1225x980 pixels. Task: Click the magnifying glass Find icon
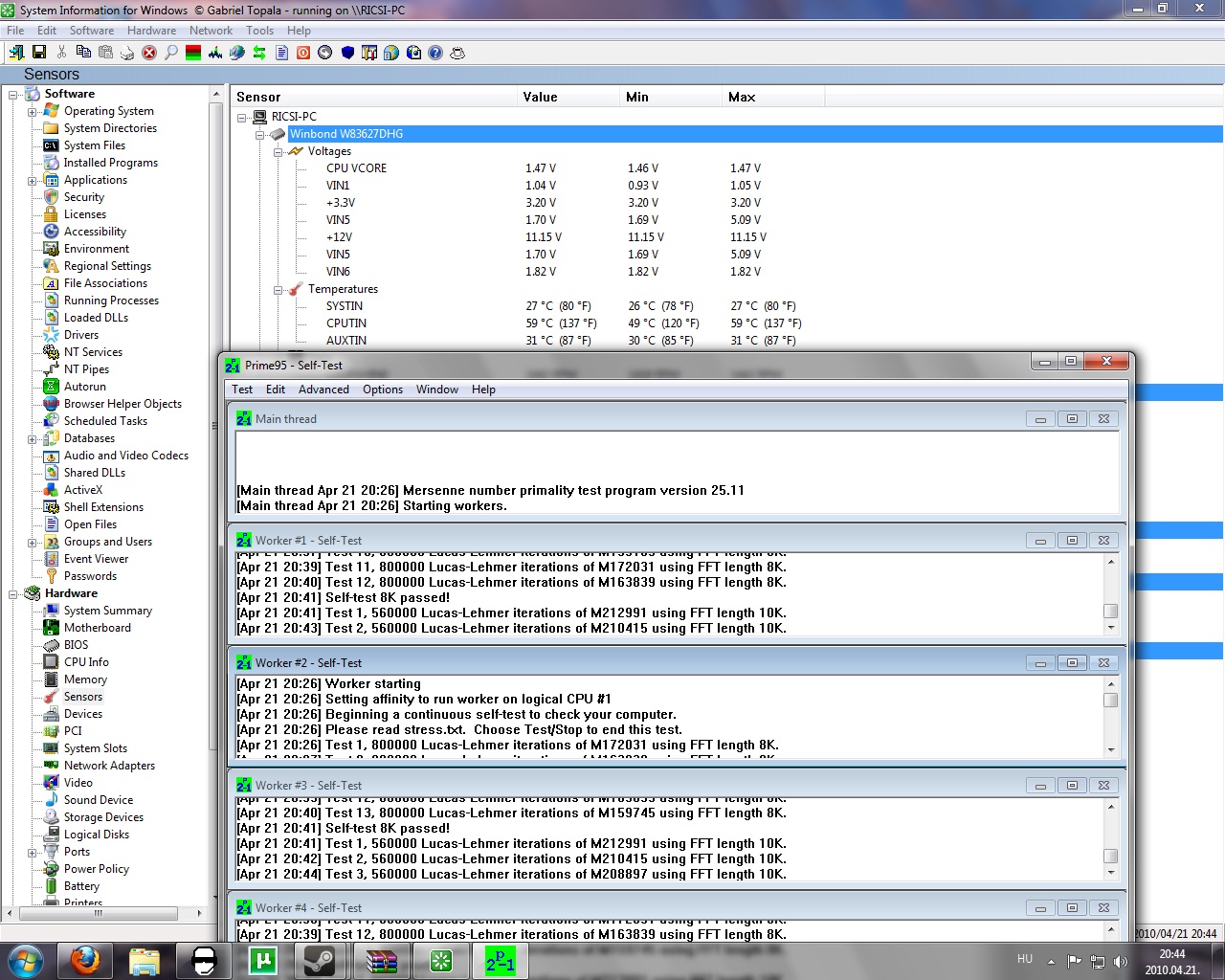pos(171,53)
